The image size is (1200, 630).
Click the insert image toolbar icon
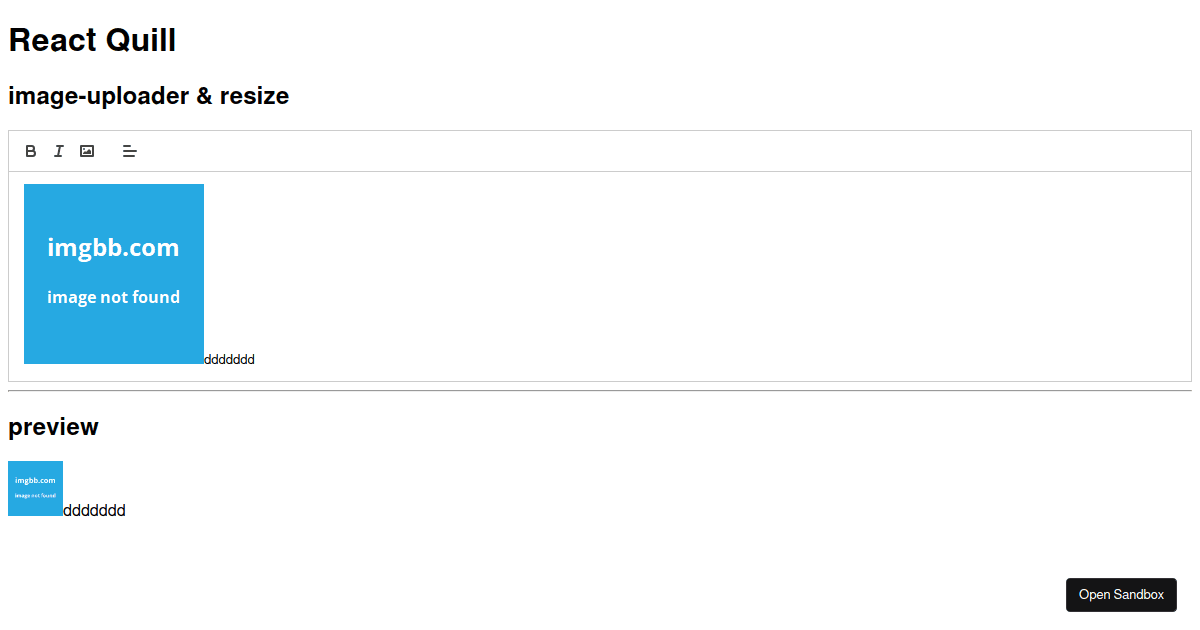(x=87, y=151)
